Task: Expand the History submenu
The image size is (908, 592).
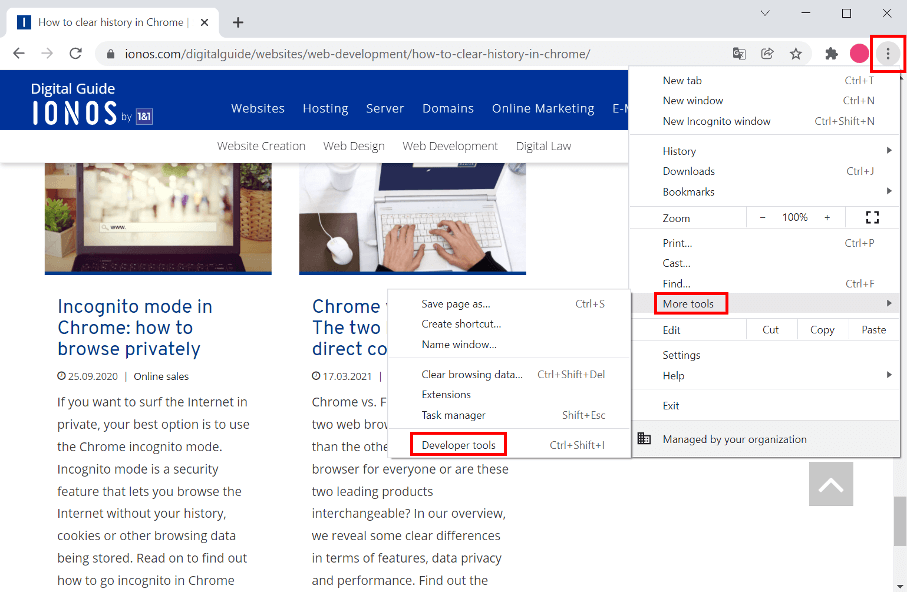Action: pyautogui.click(x=764, y=151)
